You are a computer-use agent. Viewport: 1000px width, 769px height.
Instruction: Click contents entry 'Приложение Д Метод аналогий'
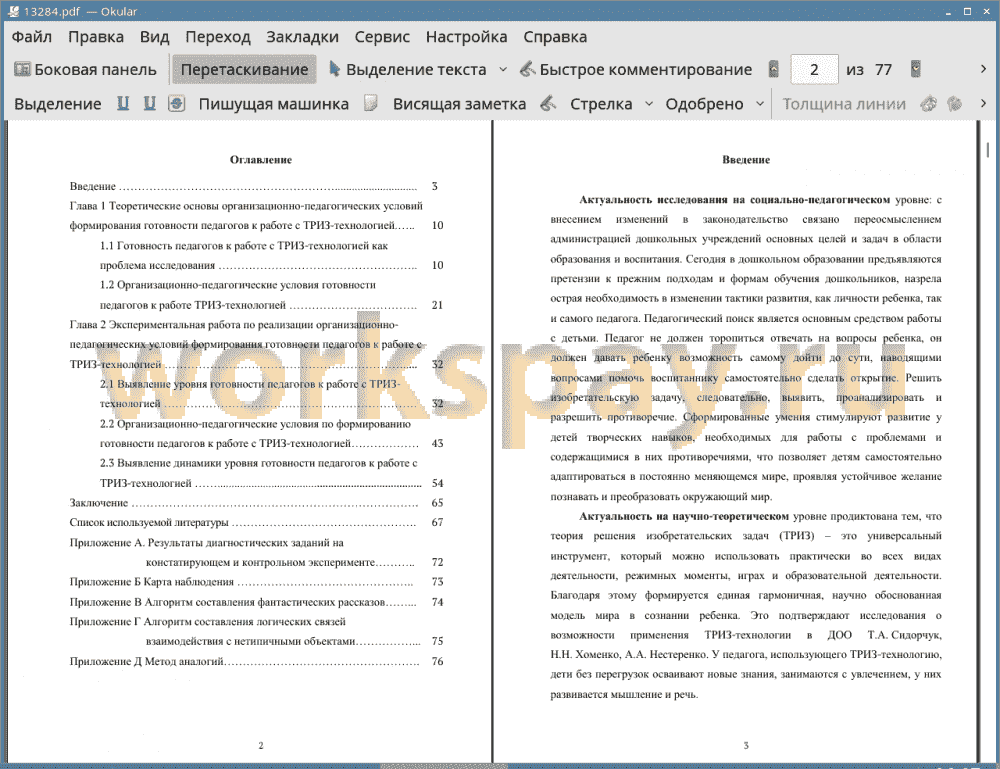tap(146, 661)
